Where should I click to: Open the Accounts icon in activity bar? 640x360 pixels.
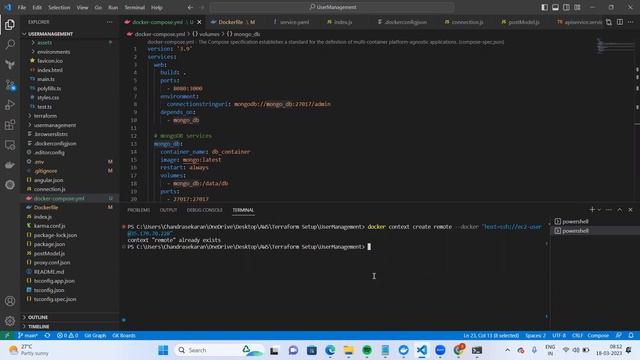(10, 301)
